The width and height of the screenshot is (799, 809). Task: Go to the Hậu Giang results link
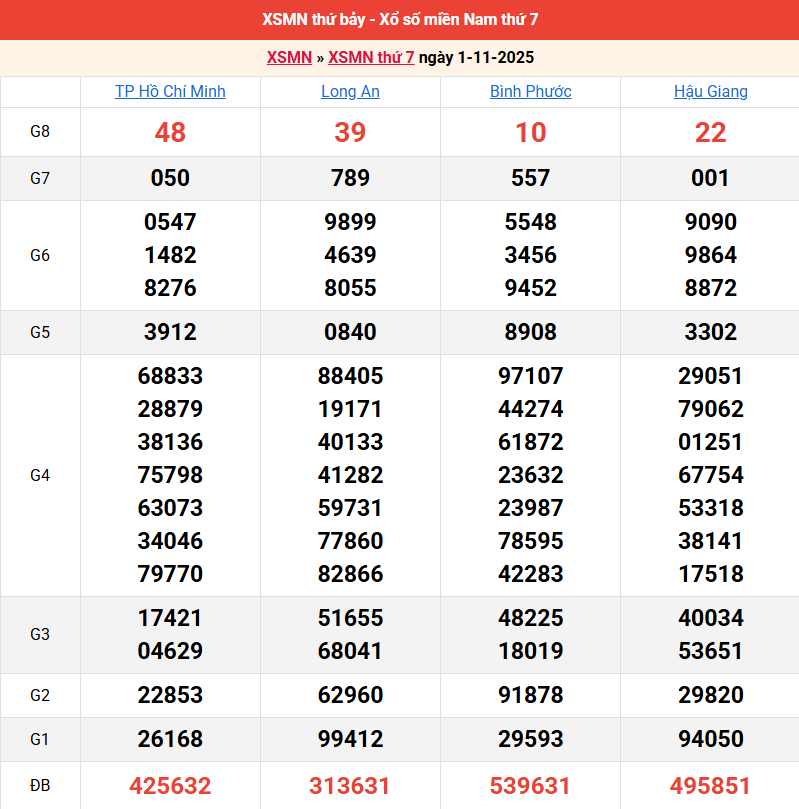pyautogui.click(x=710, y=91)
